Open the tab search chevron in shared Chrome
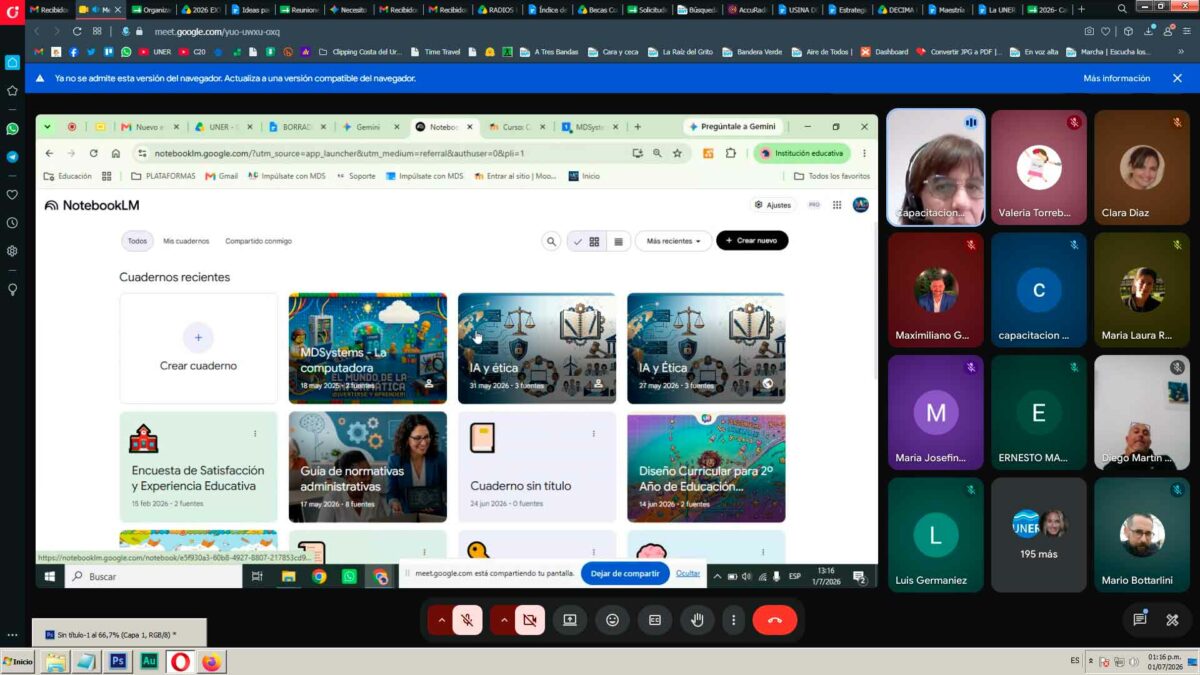 pos(47,127)
